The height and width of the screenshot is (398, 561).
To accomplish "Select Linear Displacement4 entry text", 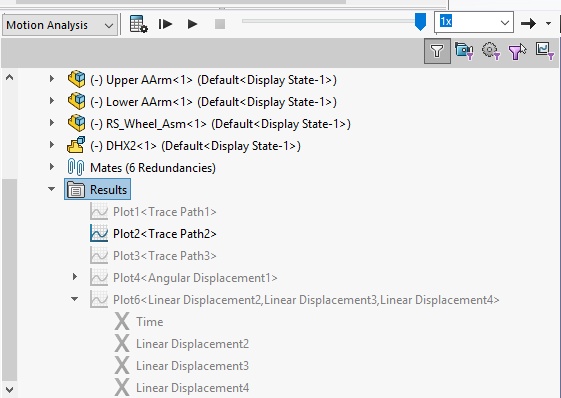I will 192,388.
